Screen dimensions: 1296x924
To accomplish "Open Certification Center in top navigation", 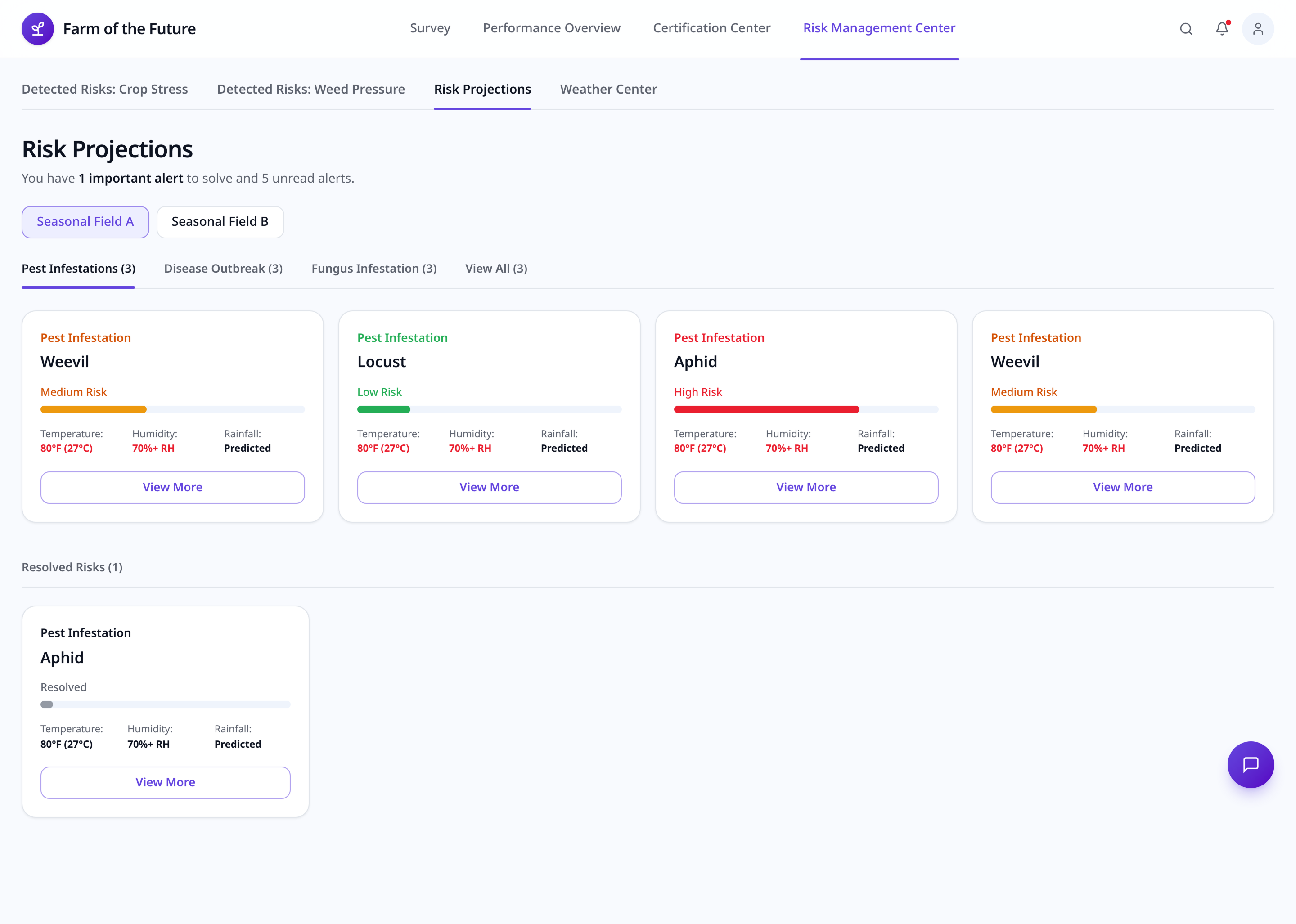I will (711, 28).
